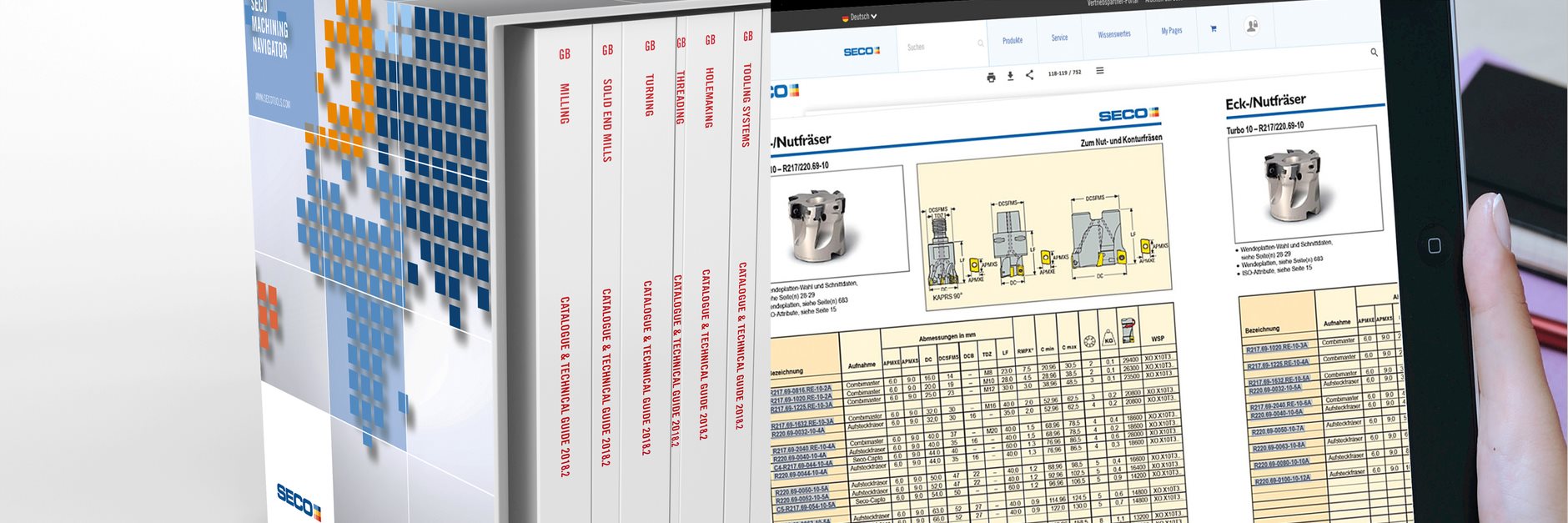The width and height of the screenshot is (1568, 523).
Task: Open product link R217.69-1020.RE-10-3A on right page
Action: (1277, 347)
